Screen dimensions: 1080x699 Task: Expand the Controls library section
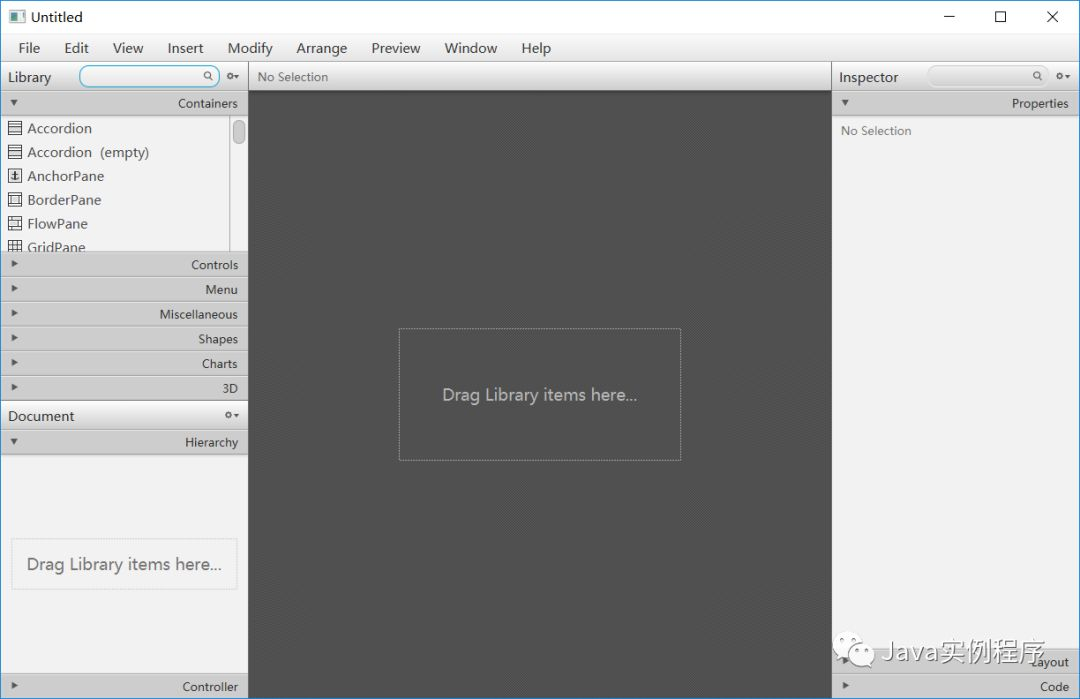coord(124,265)
